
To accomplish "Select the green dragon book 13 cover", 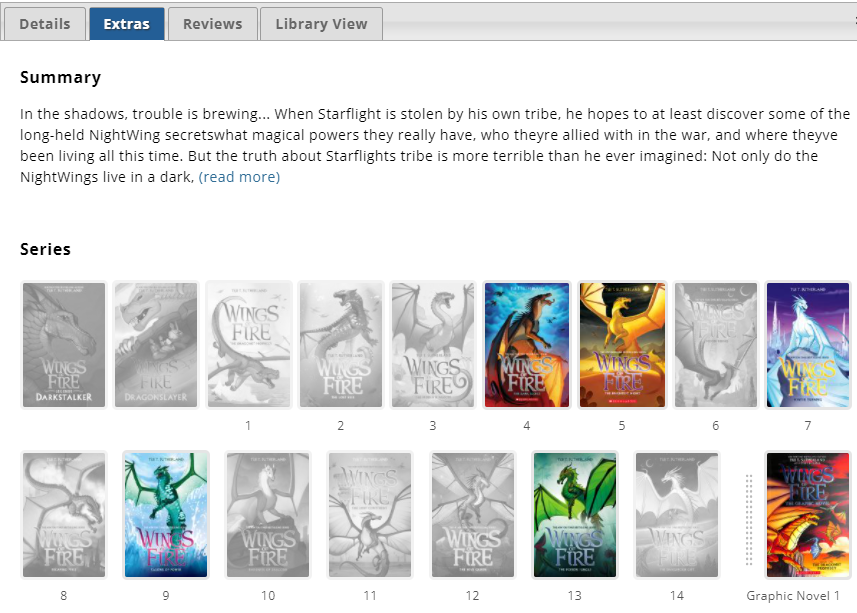I will pyautogui.click(x=574, y=515).
